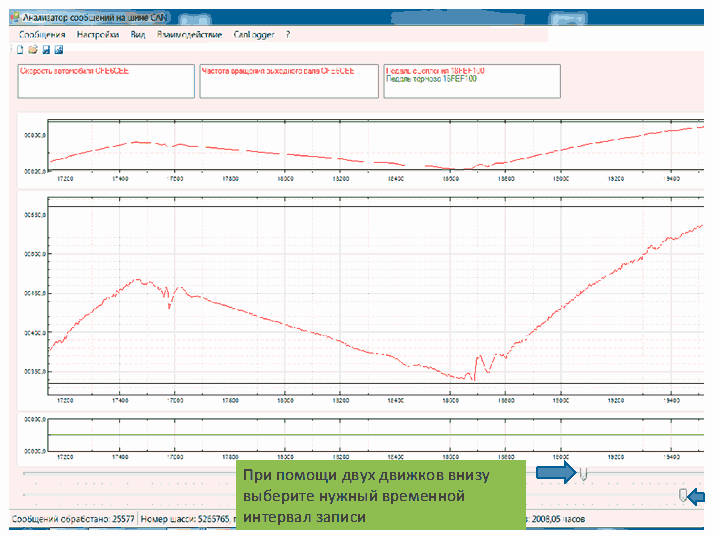Click the Open folder toolbar icon
713x536 pixels.
[33, 49]
